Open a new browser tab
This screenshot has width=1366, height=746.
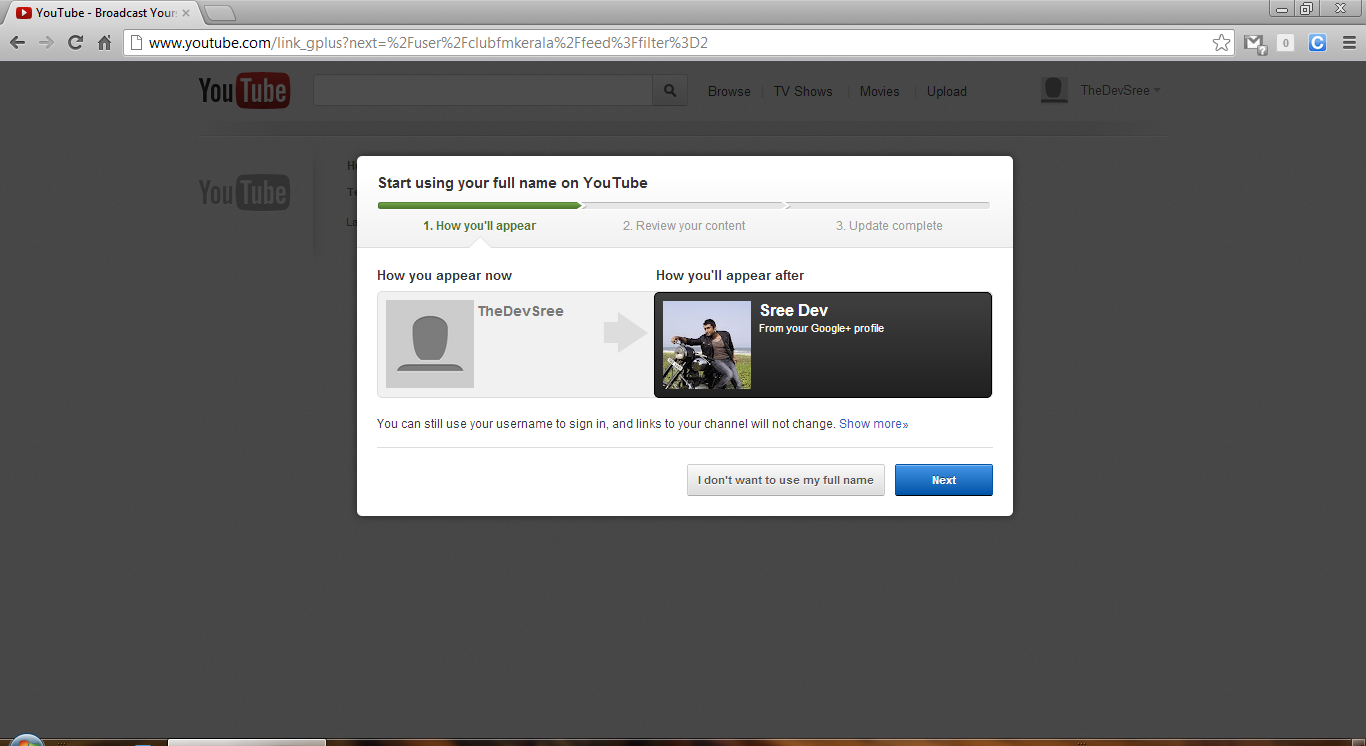point(219,13)
